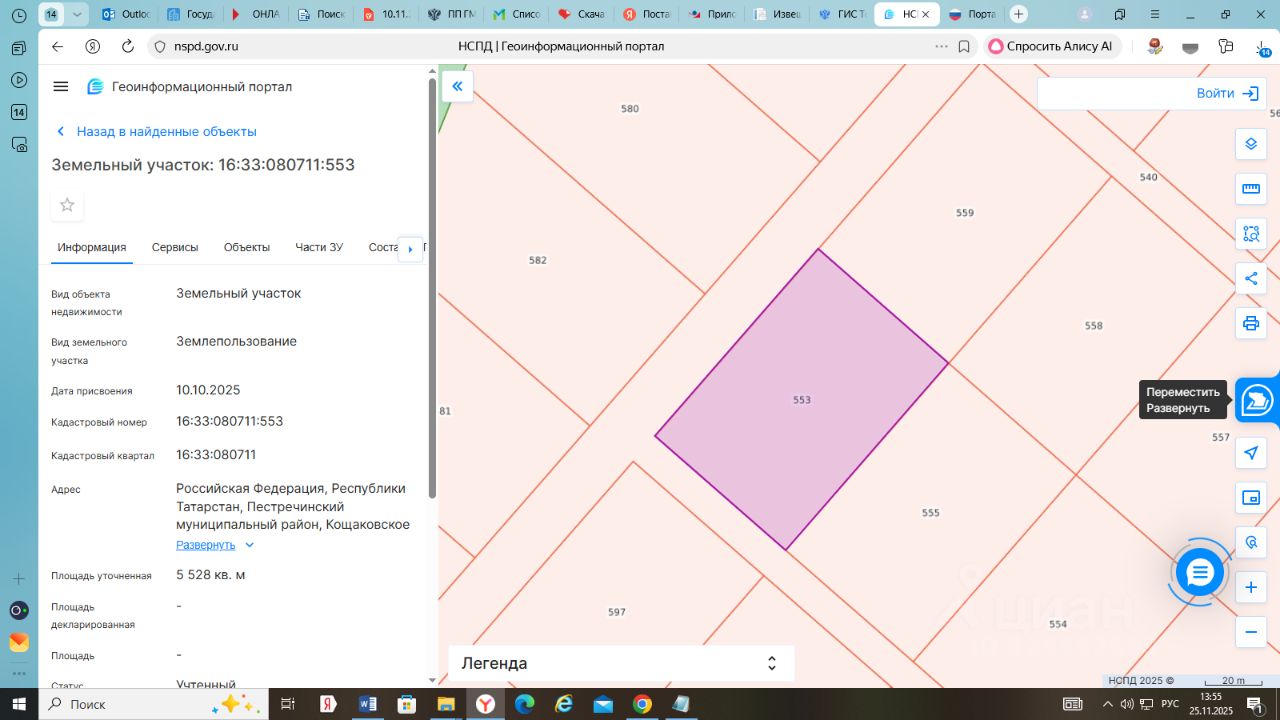This screenshot has height=720, width=1280.
Task: Zoom in on the map
Action: tap(1251, 588)
